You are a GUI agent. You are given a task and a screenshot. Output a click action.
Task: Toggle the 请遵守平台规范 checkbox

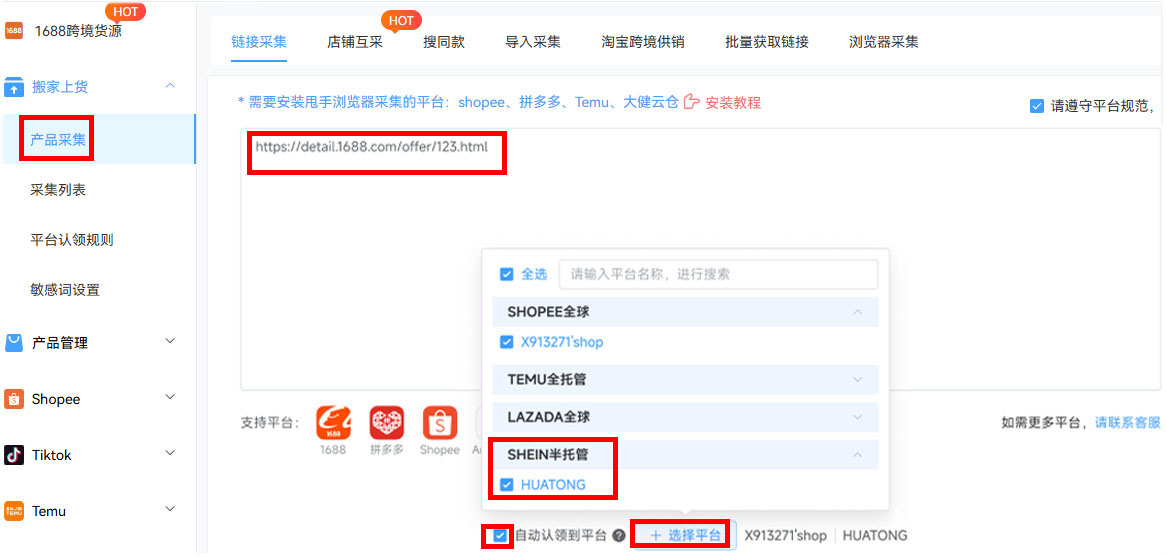(1037, 106)
